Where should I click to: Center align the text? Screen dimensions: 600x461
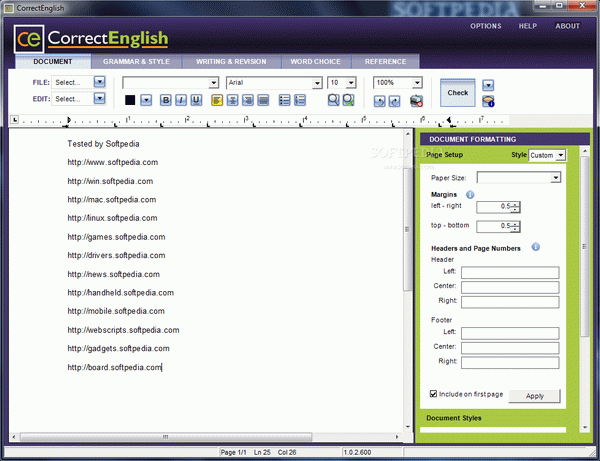click(x=232, y=100)
